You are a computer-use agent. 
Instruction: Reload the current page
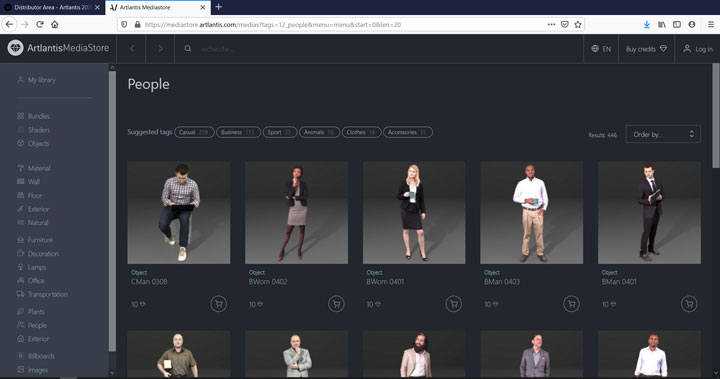pos(40,24)
